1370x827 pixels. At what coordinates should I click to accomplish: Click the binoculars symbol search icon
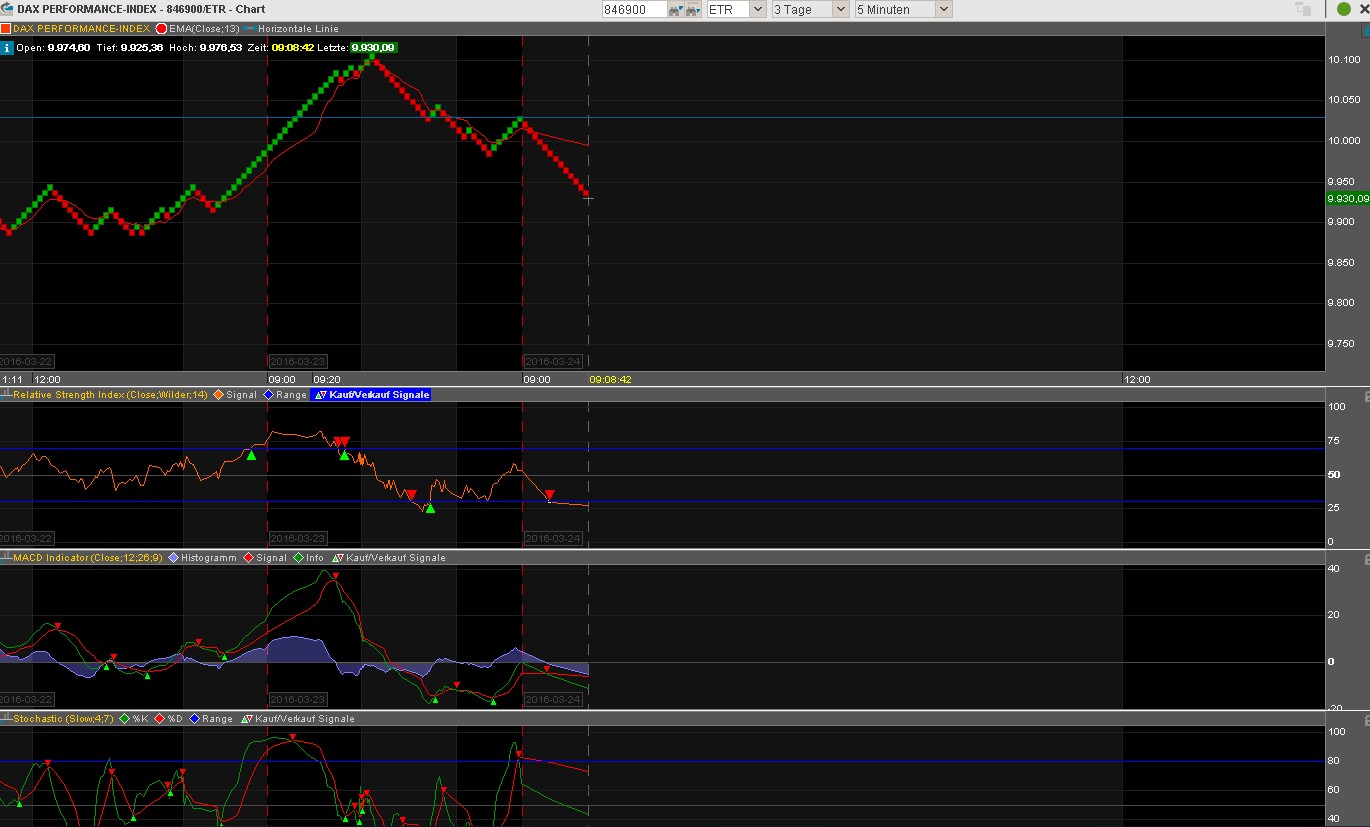[675, 9]
